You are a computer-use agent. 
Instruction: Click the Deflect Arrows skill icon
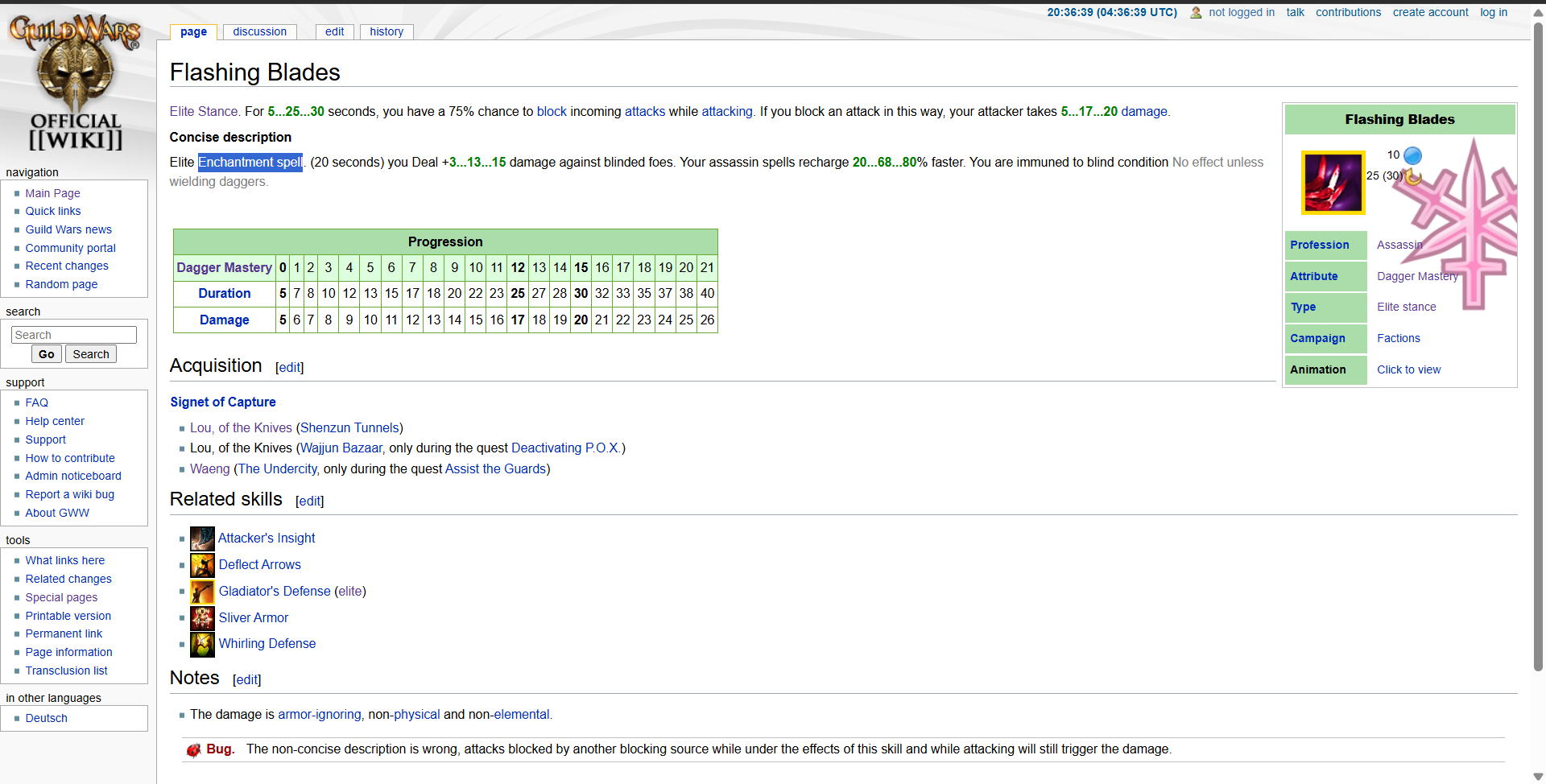coord(202,565)
